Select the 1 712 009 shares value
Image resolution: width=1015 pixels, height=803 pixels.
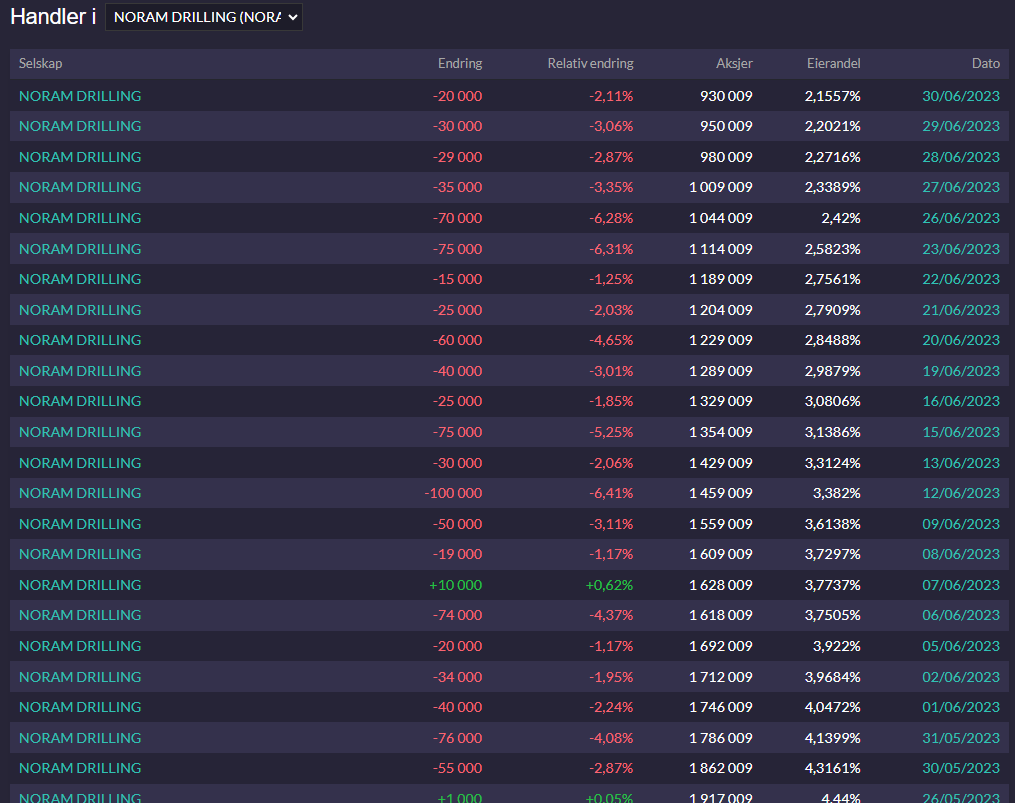(720, 677)
